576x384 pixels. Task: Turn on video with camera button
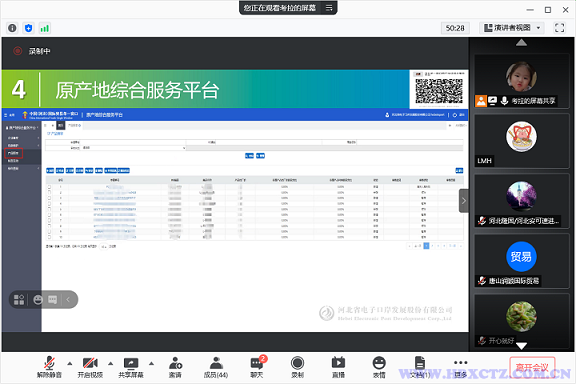point(90,367)
